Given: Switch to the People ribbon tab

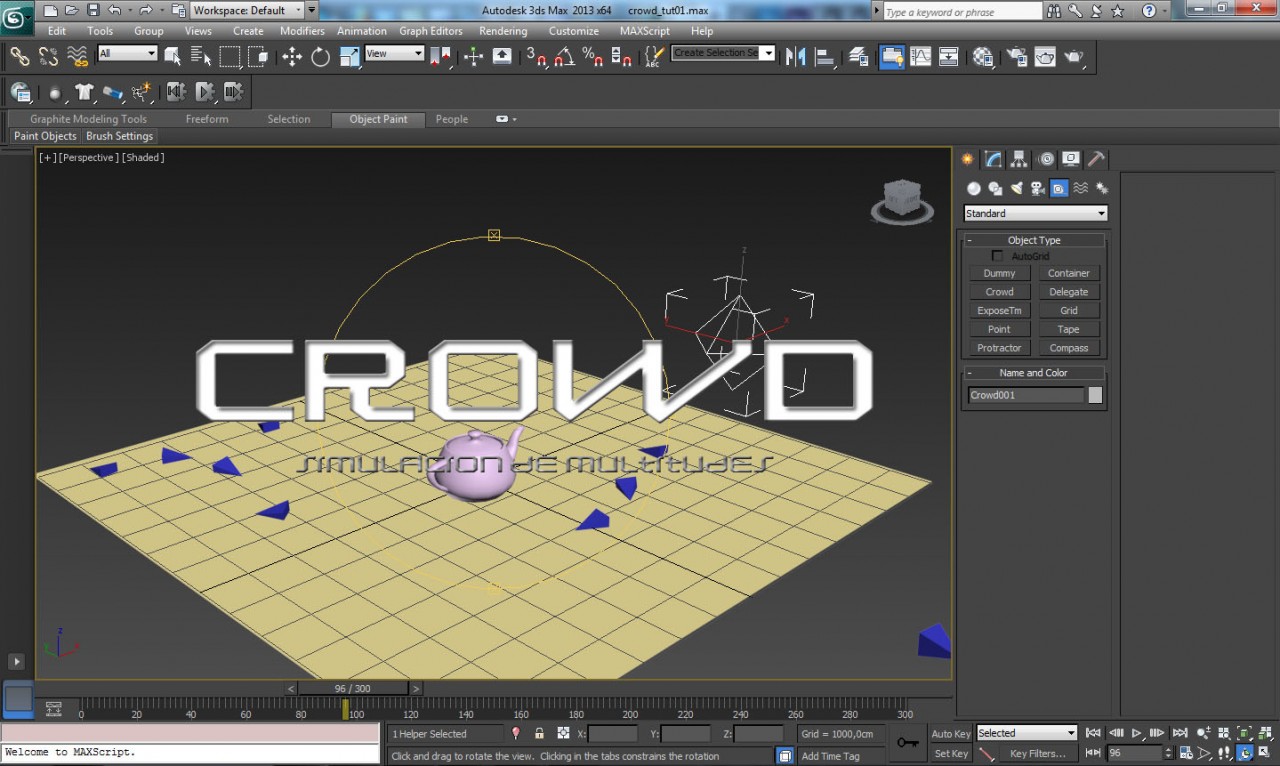Looking at the screenshot, I should [x=451, y=119].
